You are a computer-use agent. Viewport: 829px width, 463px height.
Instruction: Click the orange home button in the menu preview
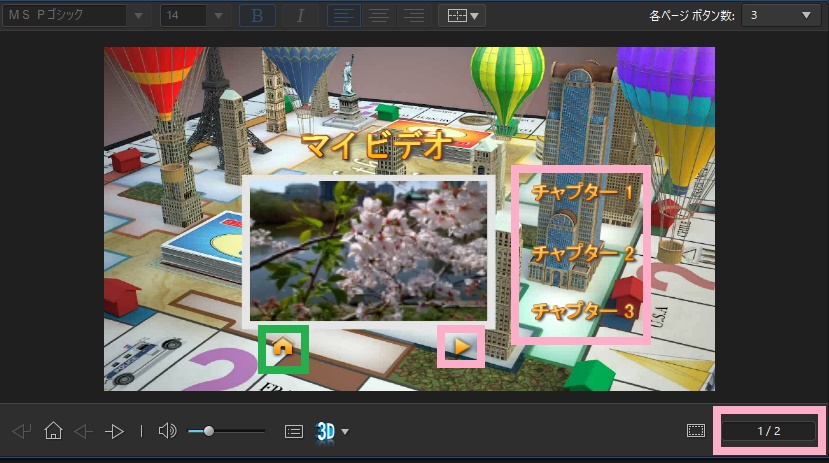coord(283,348)
